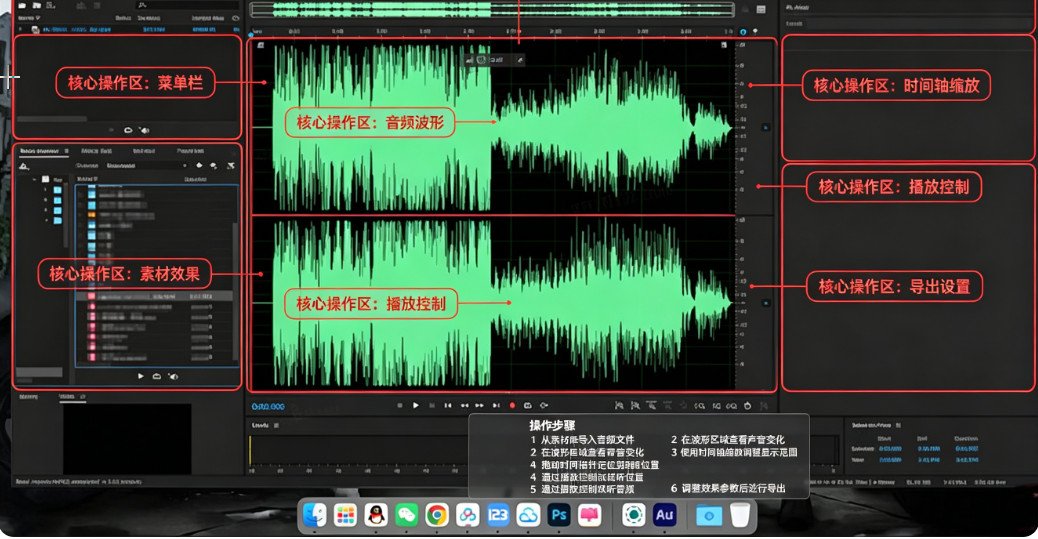Play preview in the Media Browser panel
The image size is (1038, 539).
(x=140, y=376)
